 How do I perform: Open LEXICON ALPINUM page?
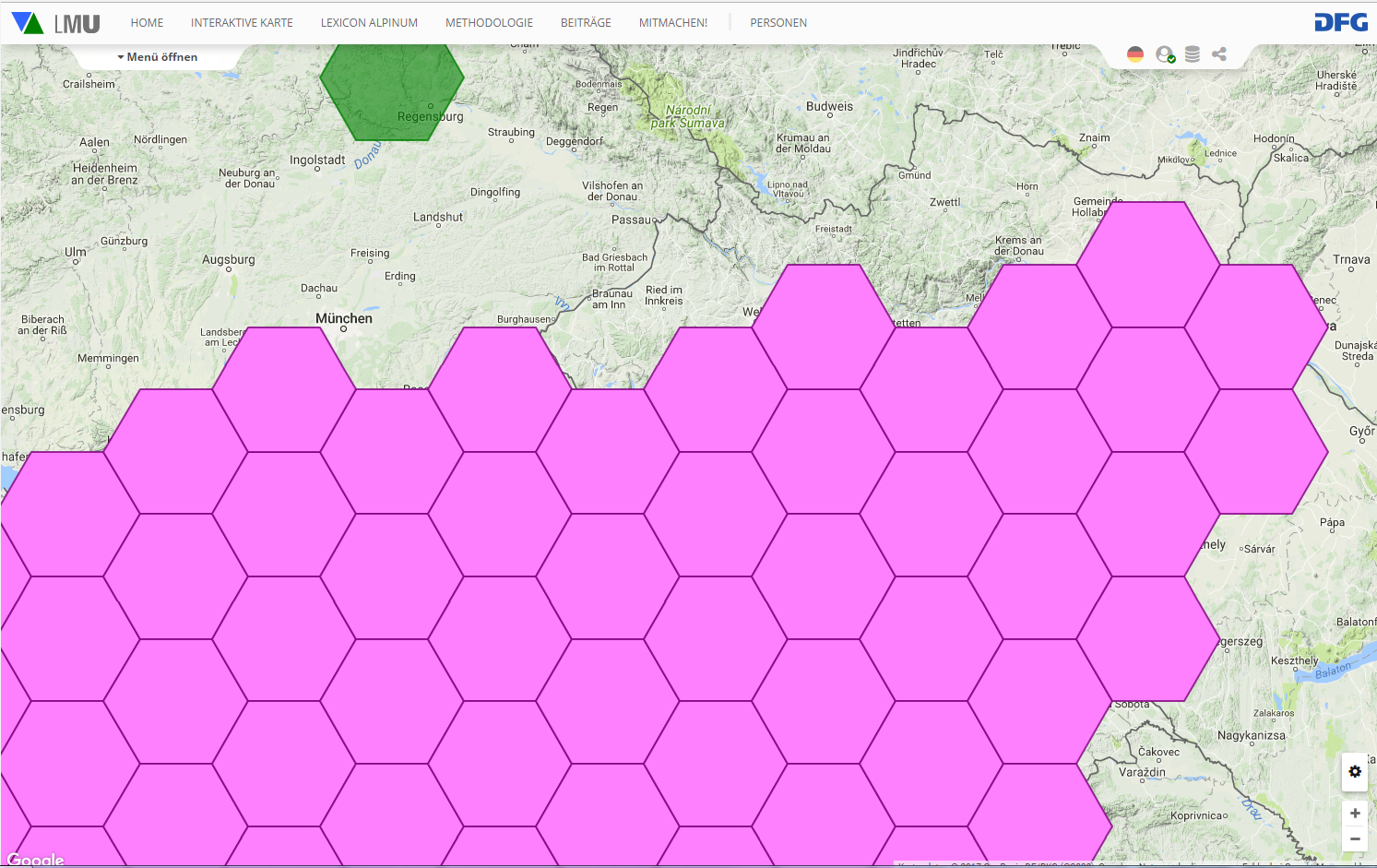(x=369, y=23)
